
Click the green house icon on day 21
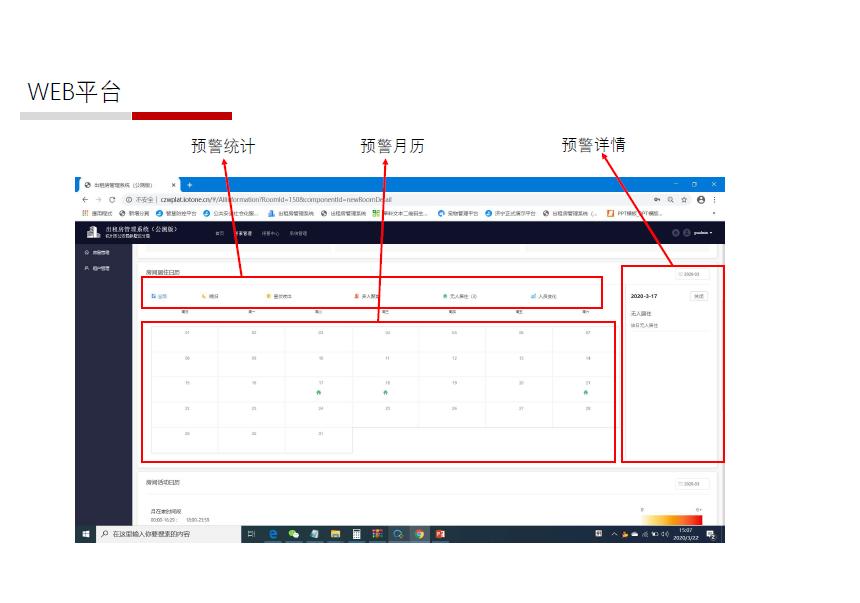tap(586, 392)
